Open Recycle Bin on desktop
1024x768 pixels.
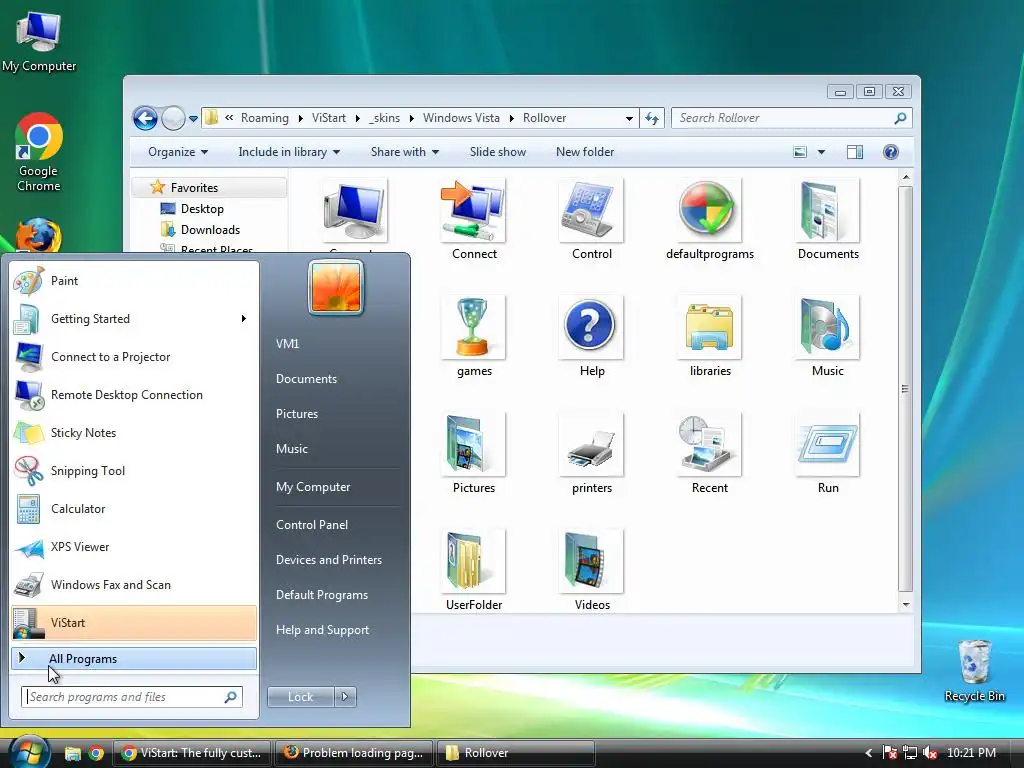(974, 671)
